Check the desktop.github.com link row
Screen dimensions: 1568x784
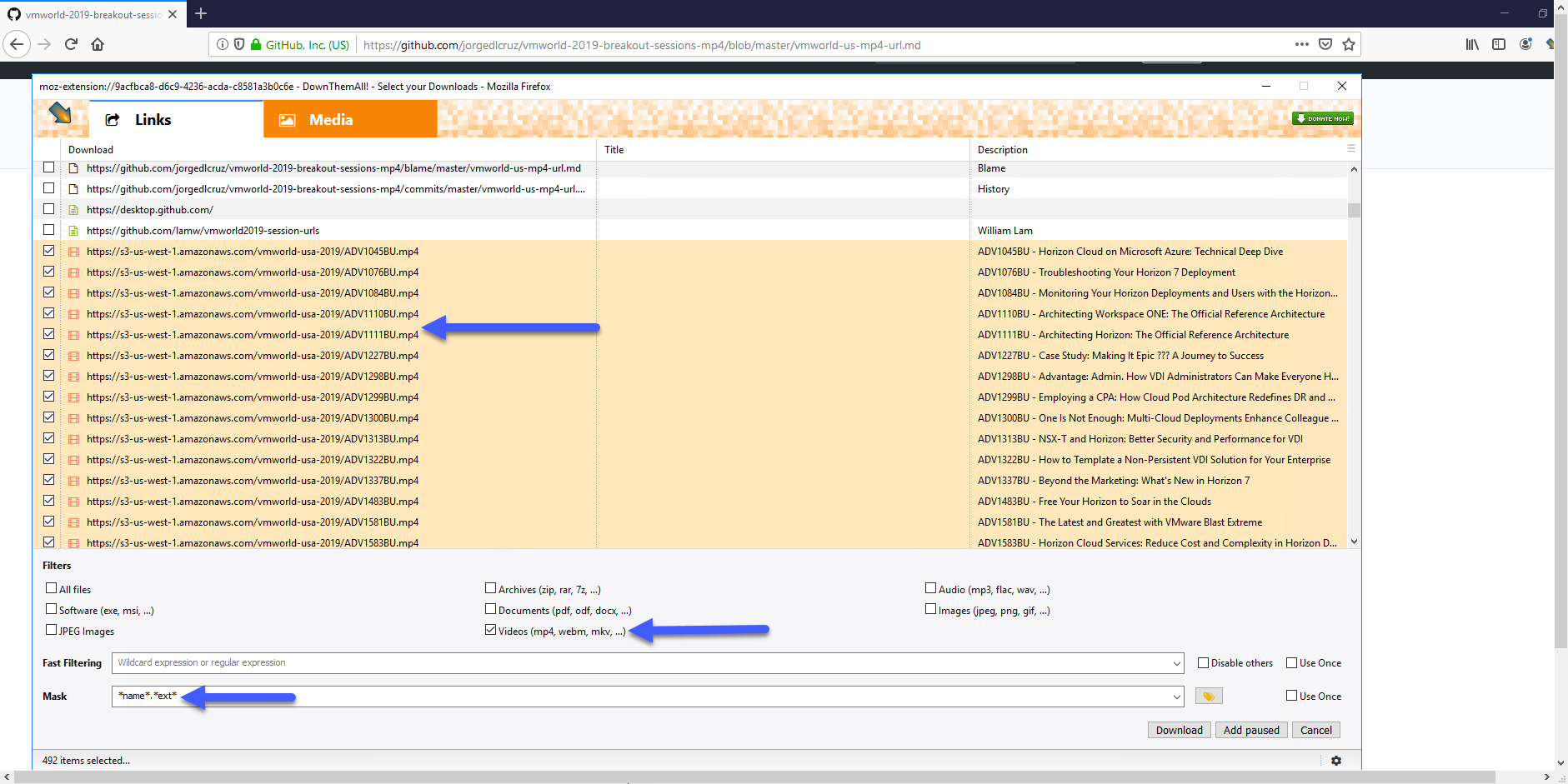click(x=49, y=209)
